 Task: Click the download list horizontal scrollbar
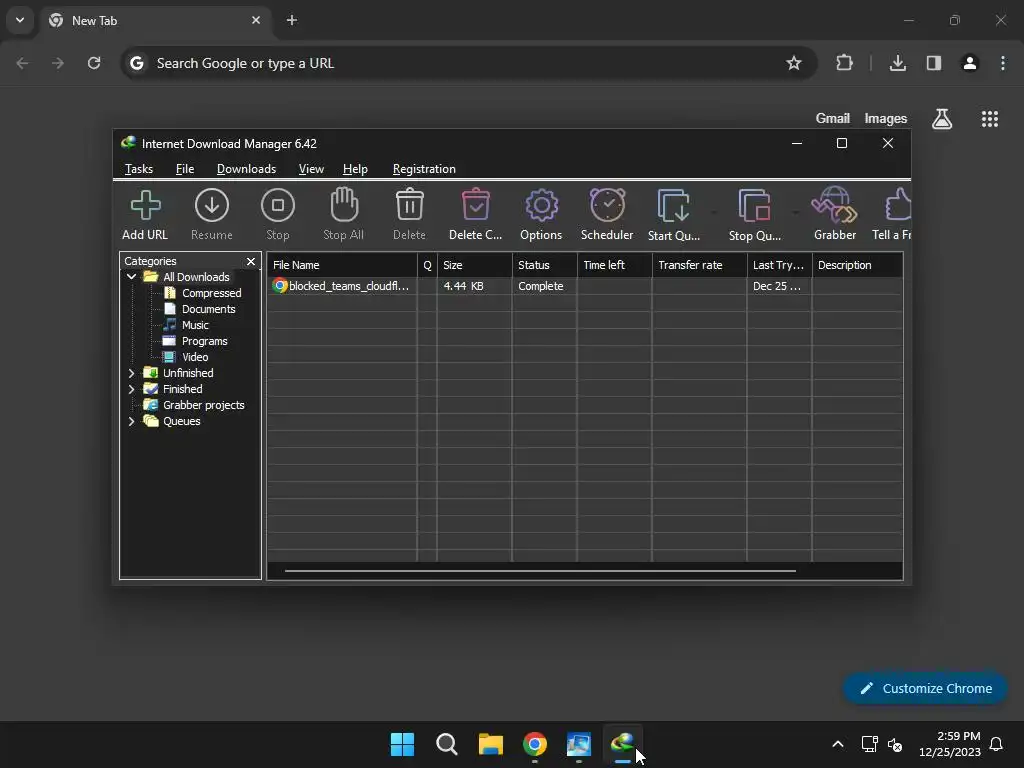click(540, 571)
